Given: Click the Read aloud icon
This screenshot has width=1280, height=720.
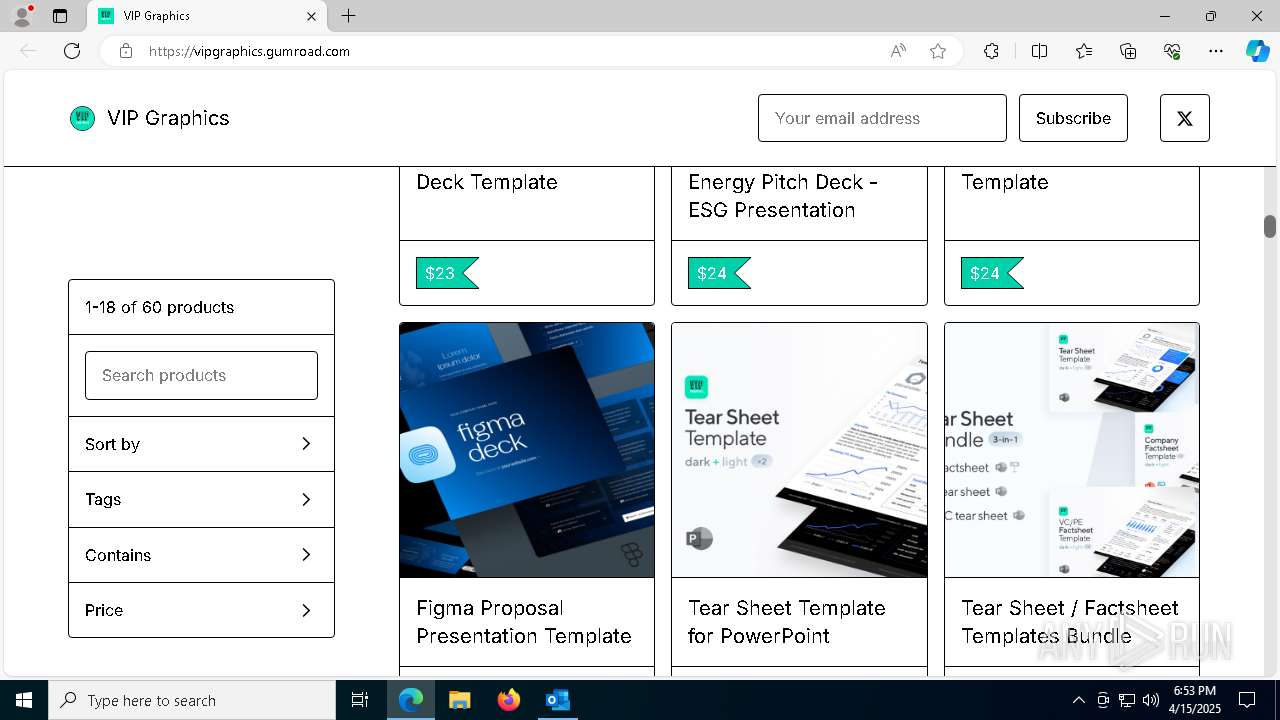Looking at the screenshot, I should (x=898, y=51).
